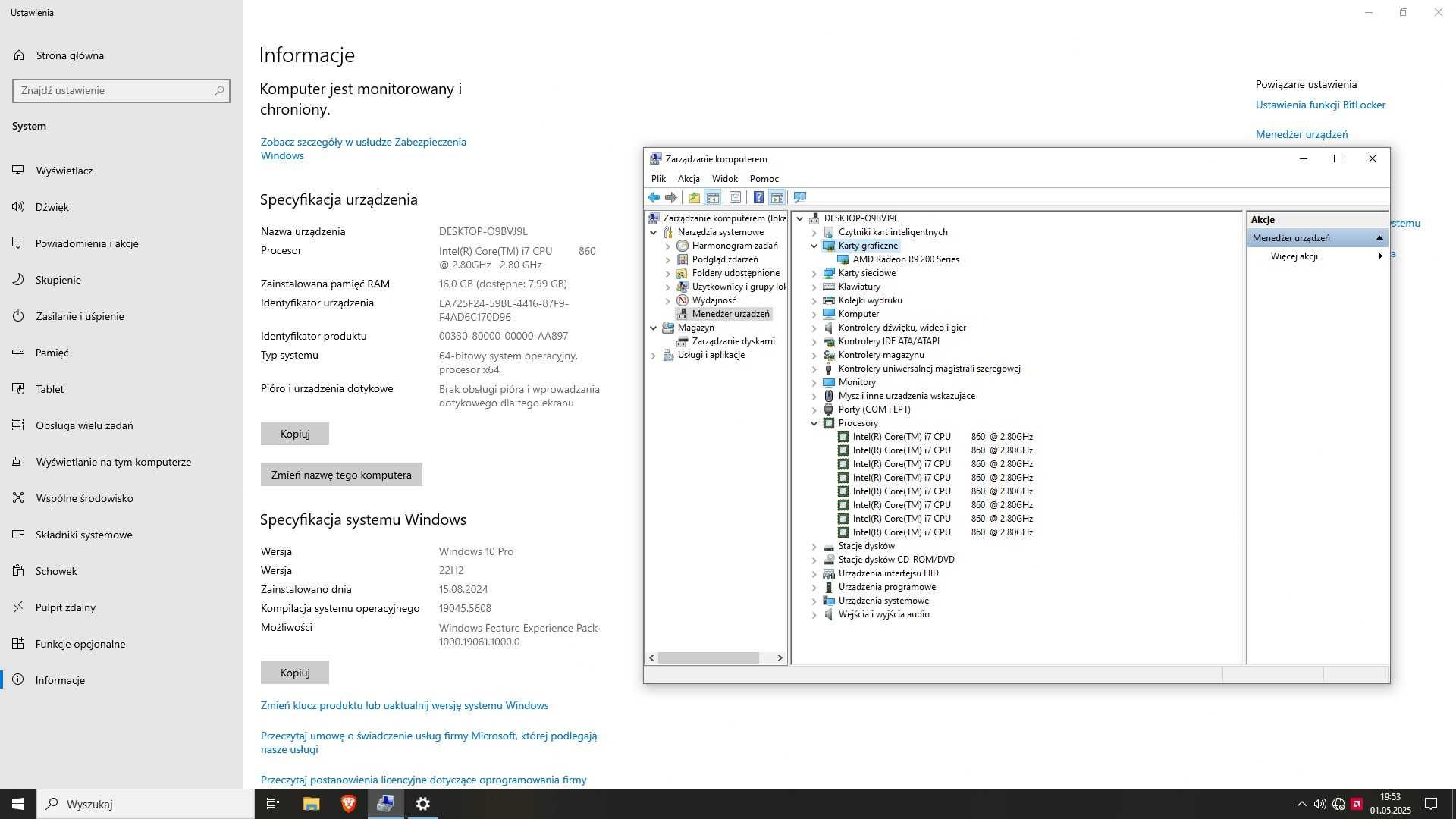Click the Znajdź ustawienie search field
The image size is (1456, 819).
tap(121, 90)
